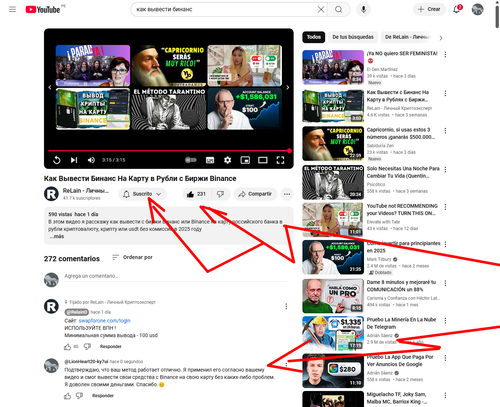The width and height of the screenshot is (500, 407).
Task: Reply to the LionHeart20 comment
Action: coord(103,396)
